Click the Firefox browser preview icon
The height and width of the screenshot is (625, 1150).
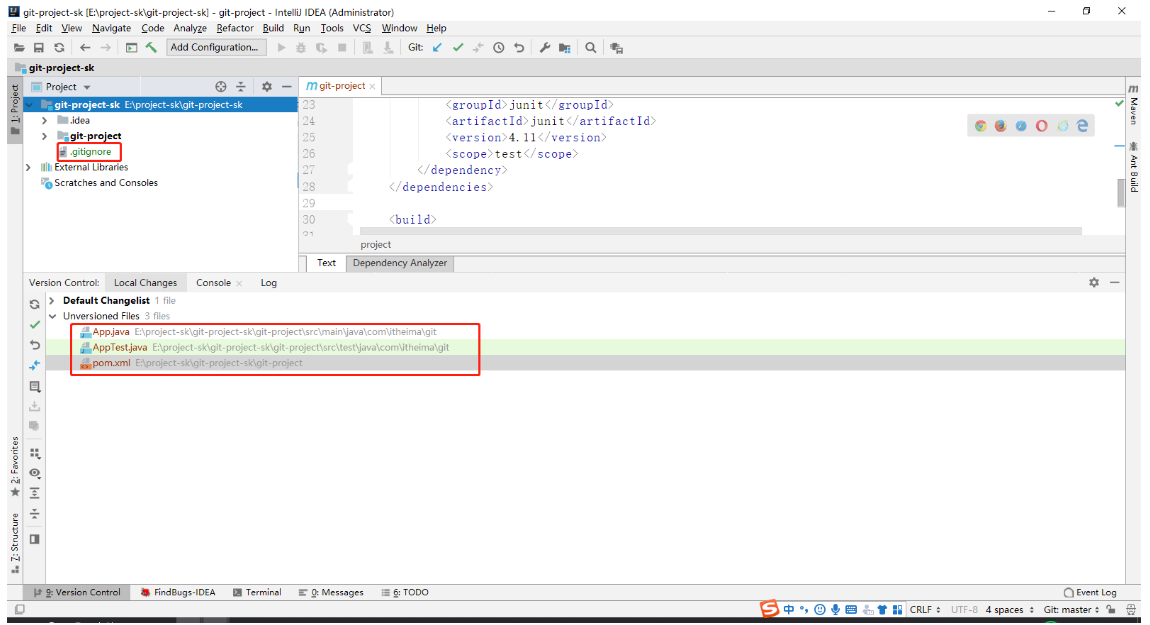[x=1000, y=126]
